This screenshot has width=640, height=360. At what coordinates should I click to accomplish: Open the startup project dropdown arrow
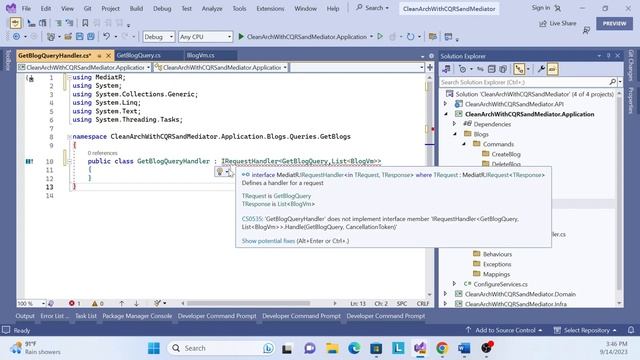click(x=371, y=37)
